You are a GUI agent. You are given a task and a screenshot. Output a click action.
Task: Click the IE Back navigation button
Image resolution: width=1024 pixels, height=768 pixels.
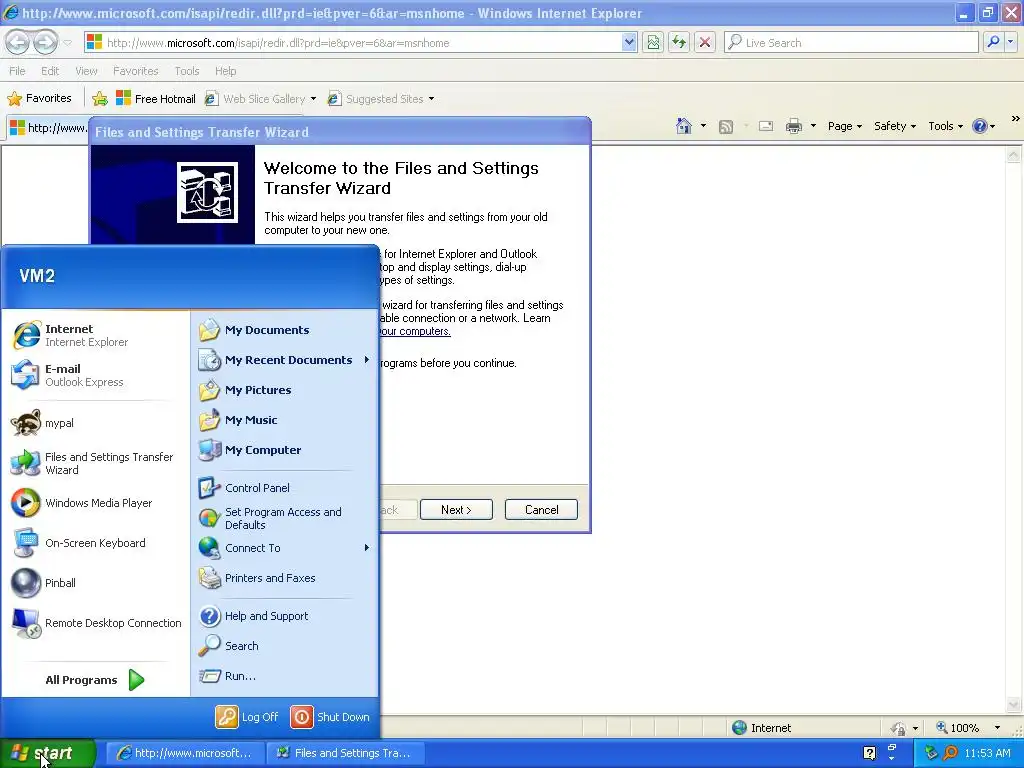[18, 42]
